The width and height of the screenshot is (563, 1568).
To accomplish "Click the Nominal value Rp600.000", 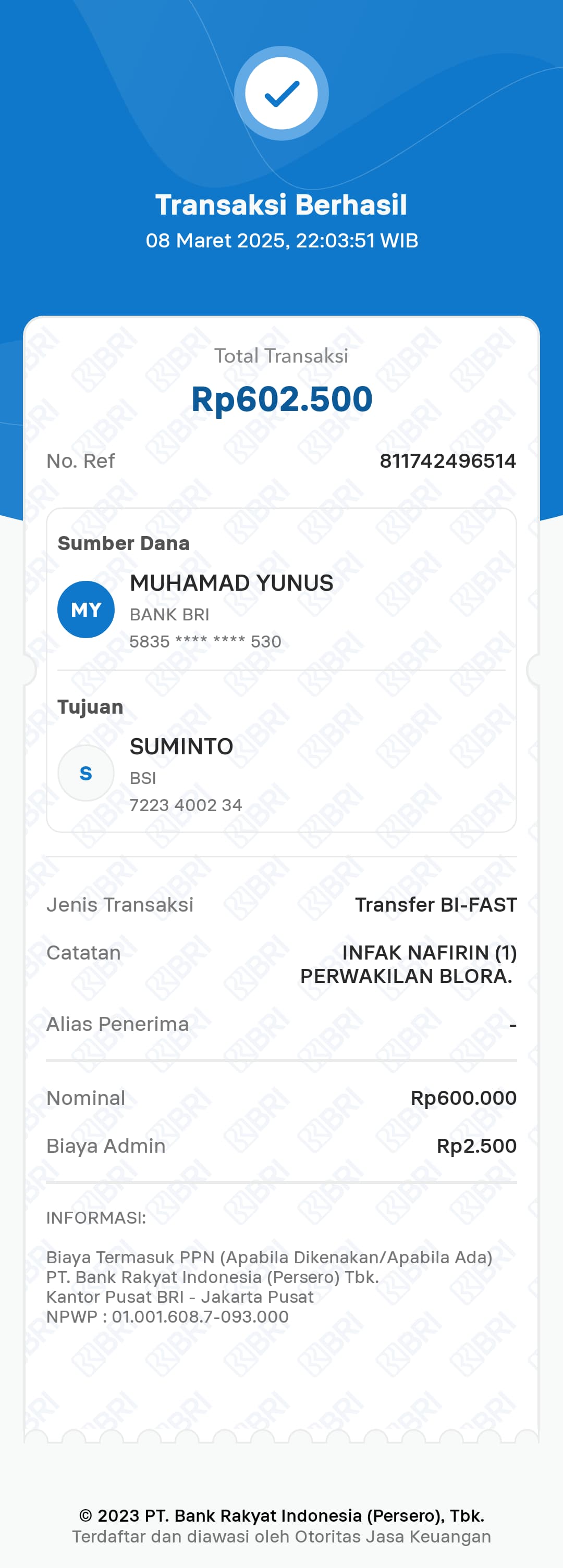I will coord(463,1098).
